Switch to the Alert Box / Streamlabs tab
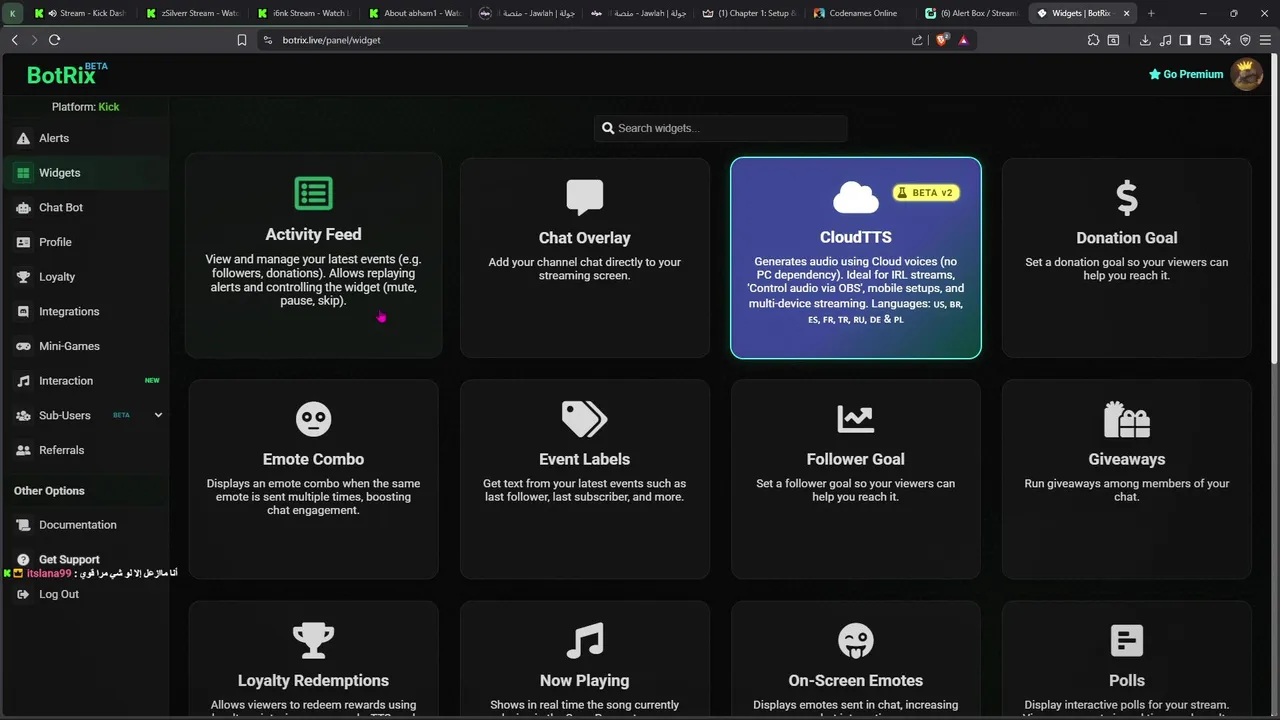The height and width of the screenshot is (720, 1280). (x=971, y=13)
